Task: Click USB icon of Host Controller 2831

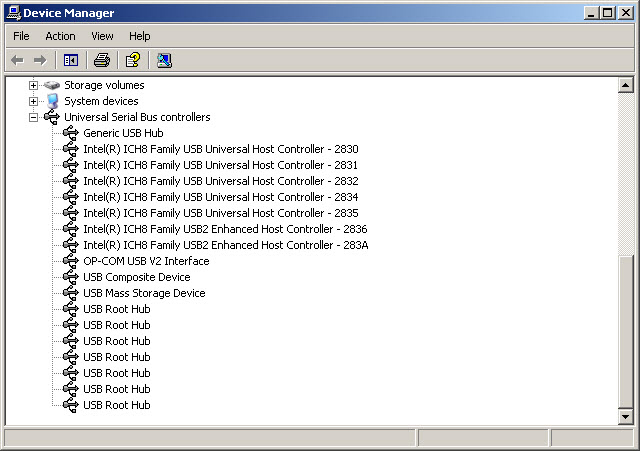Action: click(x=71, y=165)
